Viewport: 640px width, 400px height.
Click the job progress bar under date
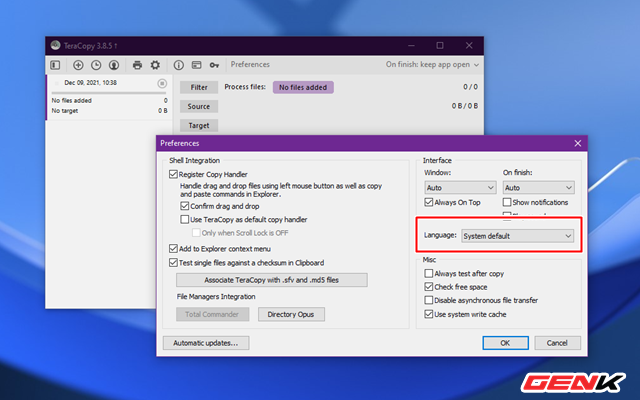(109, 93)
